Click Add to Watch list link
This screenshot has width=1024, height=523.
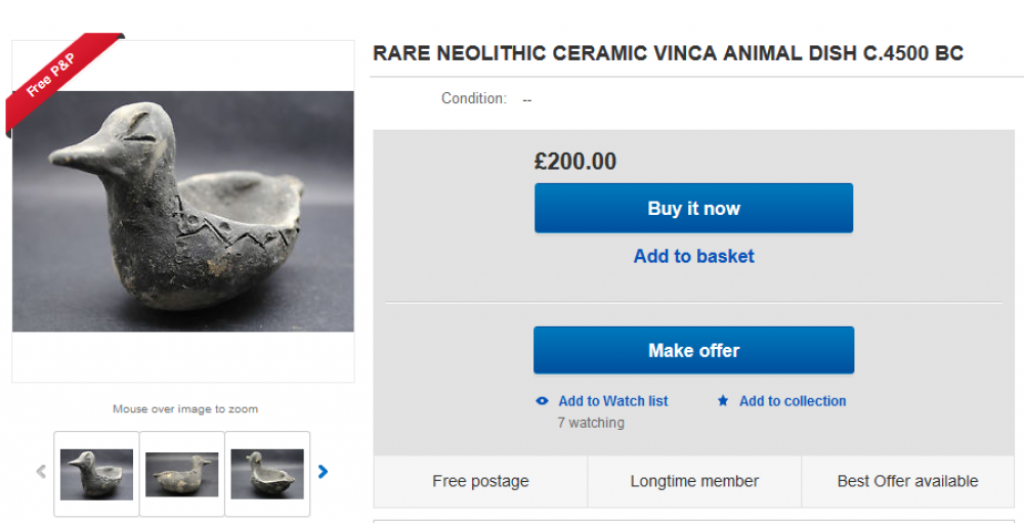click(x=612, y=401)
